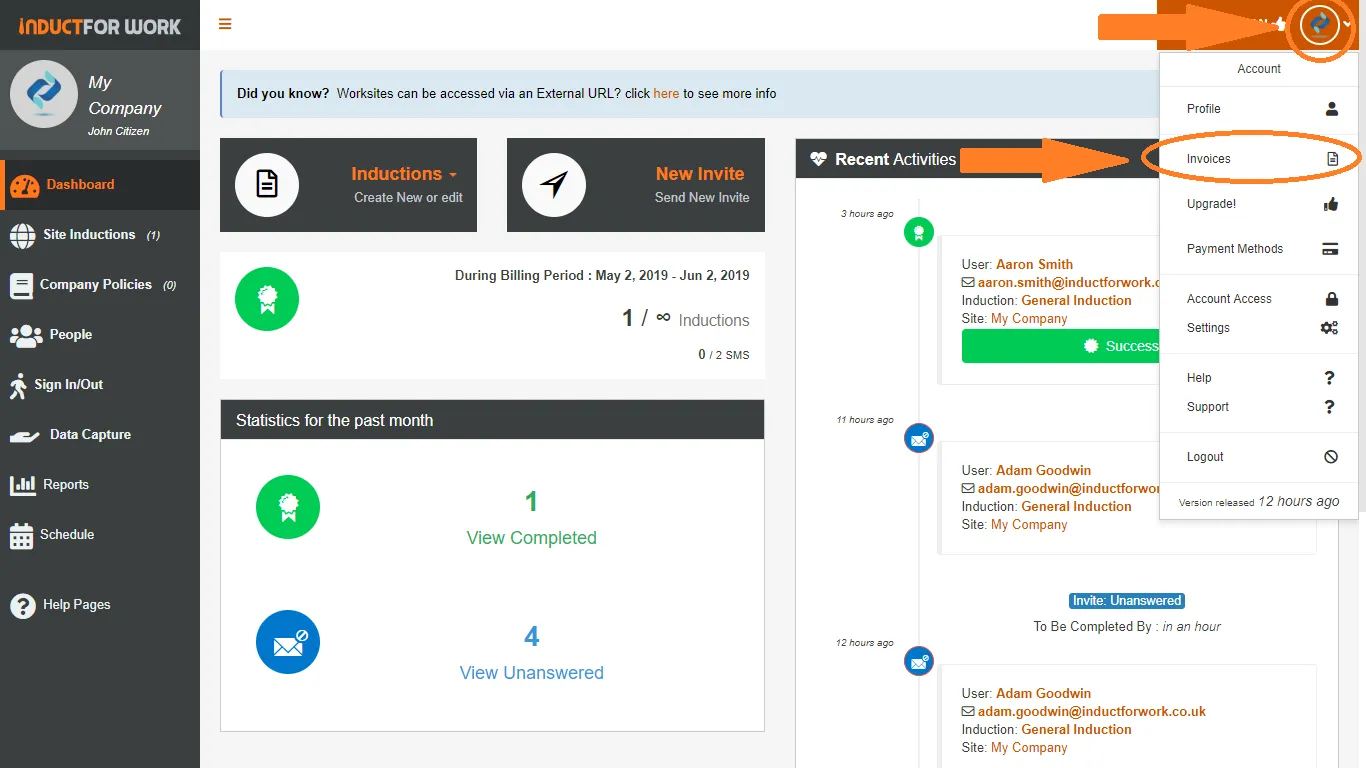Click the Dashboard gauge icon
This screenshot has width=1366, height=768.
click(25, 185)
